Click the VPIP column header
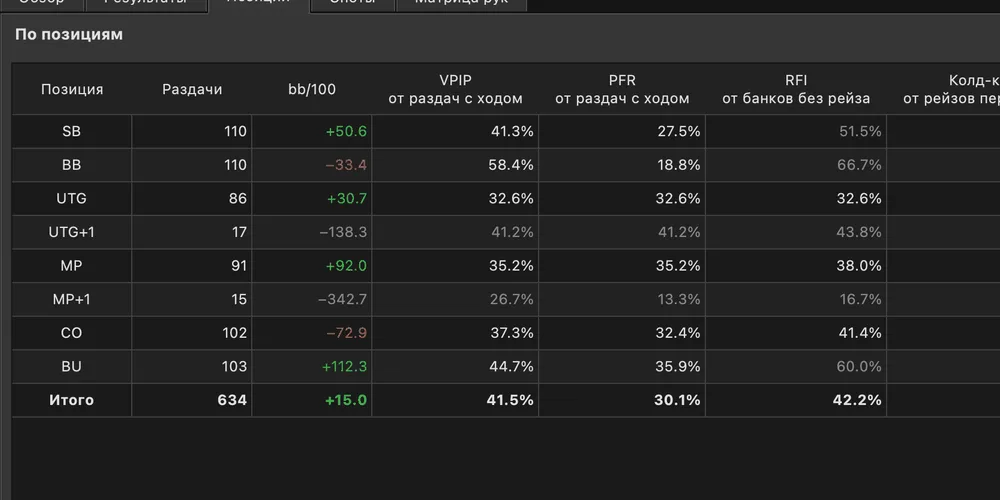The width and height of the screenshot is (1000, 500). [455, 89]
